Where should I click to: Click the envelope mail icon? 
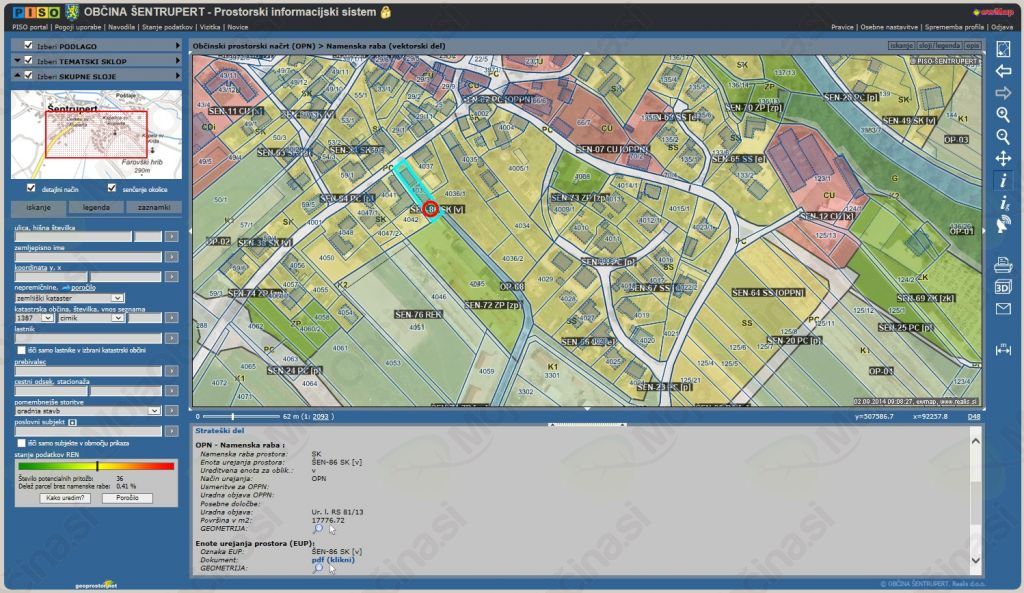[x=1003, y=309]
